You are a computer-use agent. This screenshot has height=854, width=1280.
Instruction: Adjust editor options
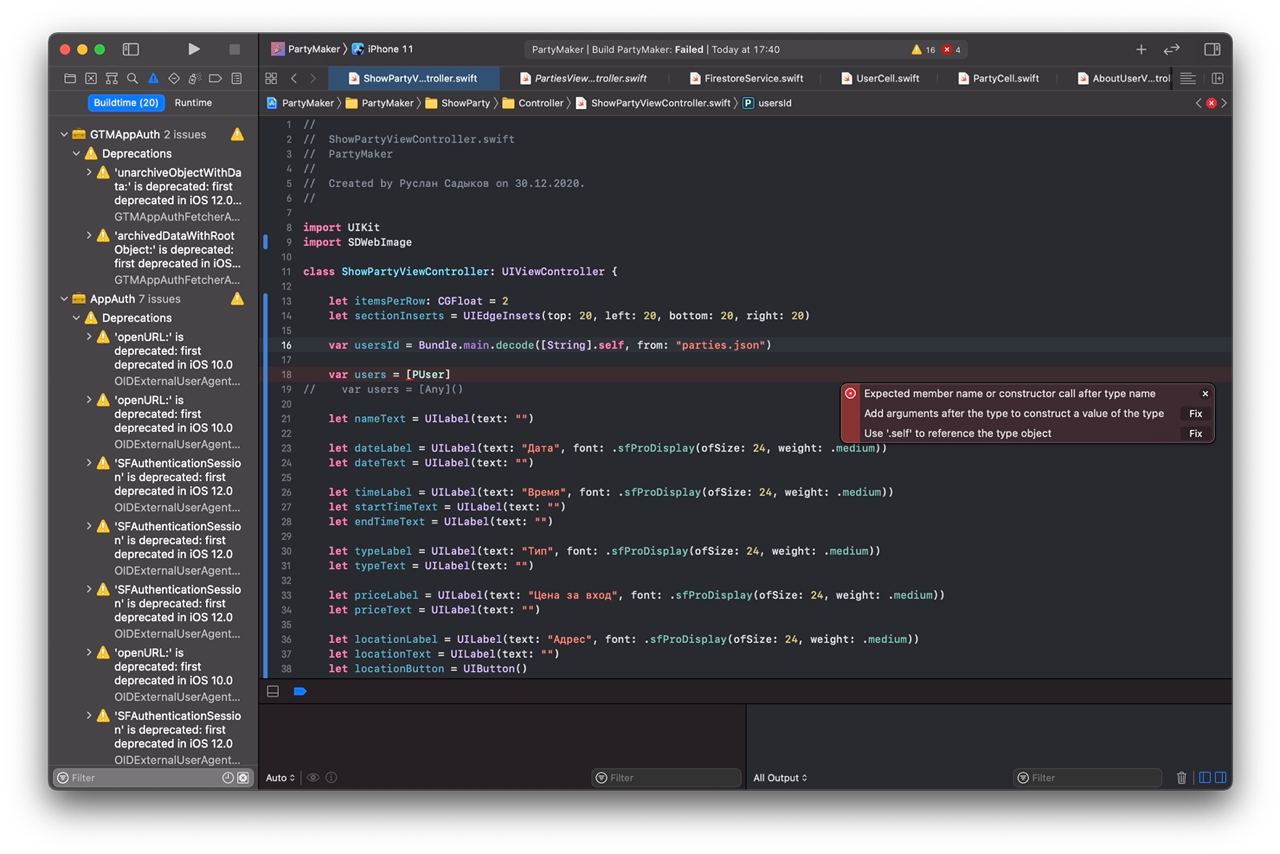pos(1188,78)
